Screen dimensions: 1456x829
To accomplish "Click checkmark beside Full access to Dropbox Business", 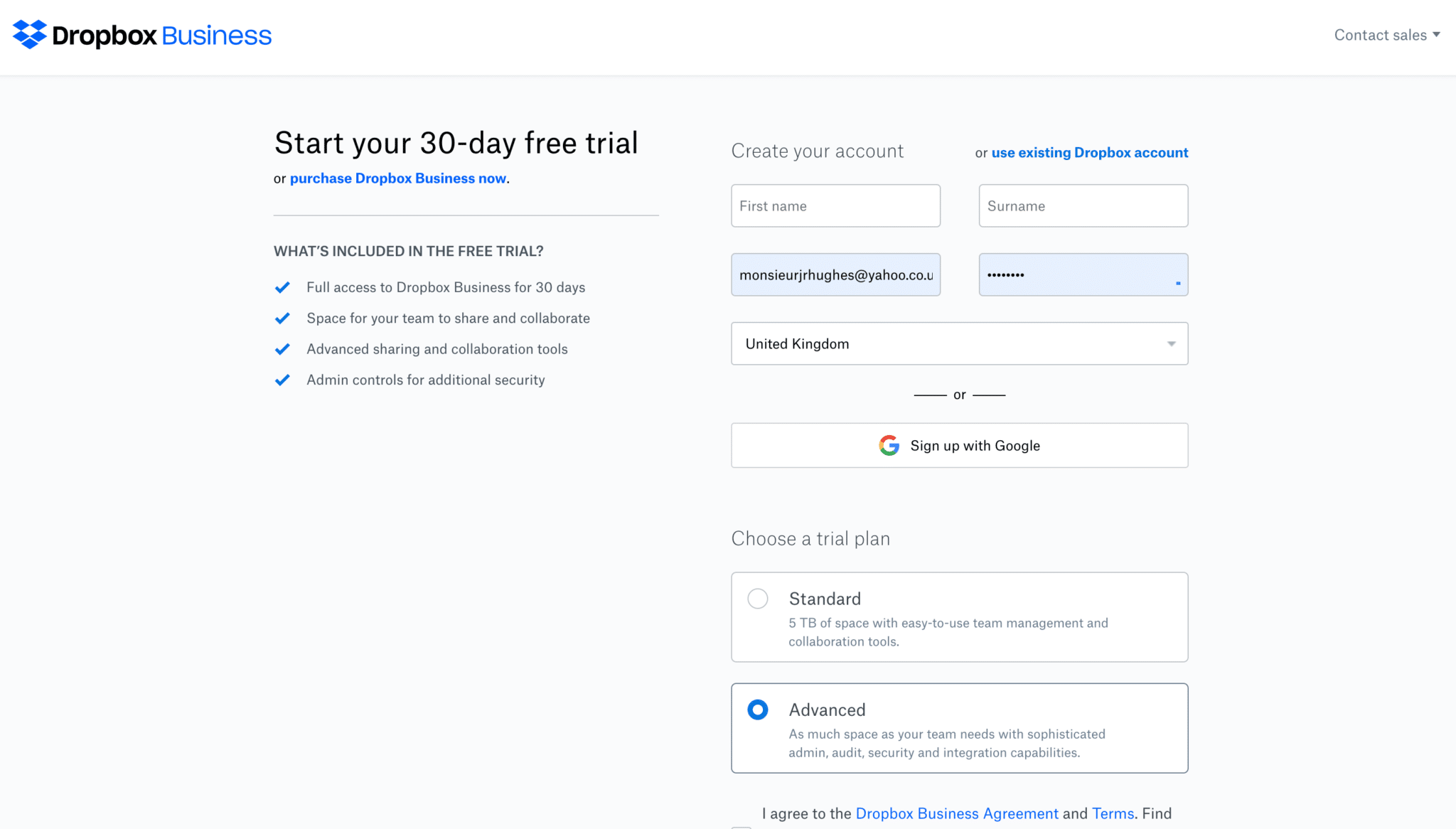I will (282, 287).
